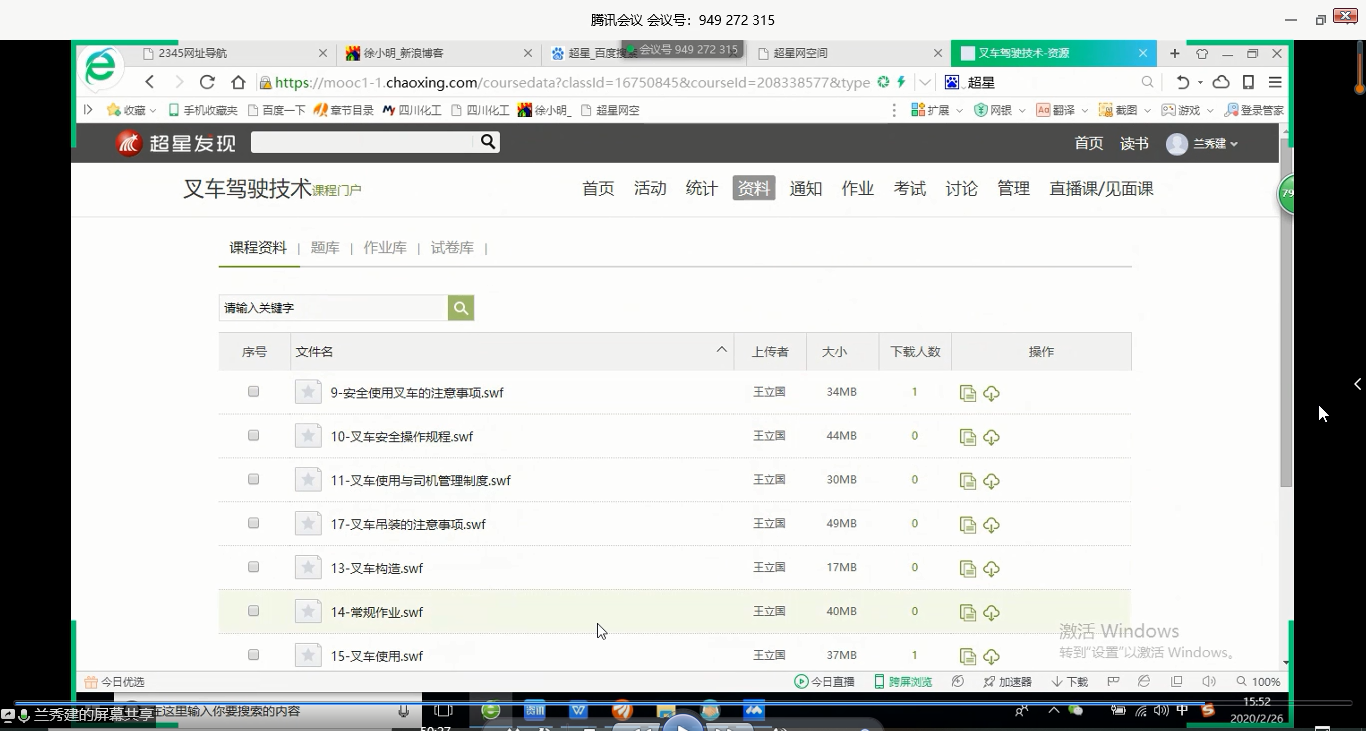The height and width of the screenshot is (731, 1366).
Task: Open the 直播课/见面课 link
Action: [x=1101, y=188]
